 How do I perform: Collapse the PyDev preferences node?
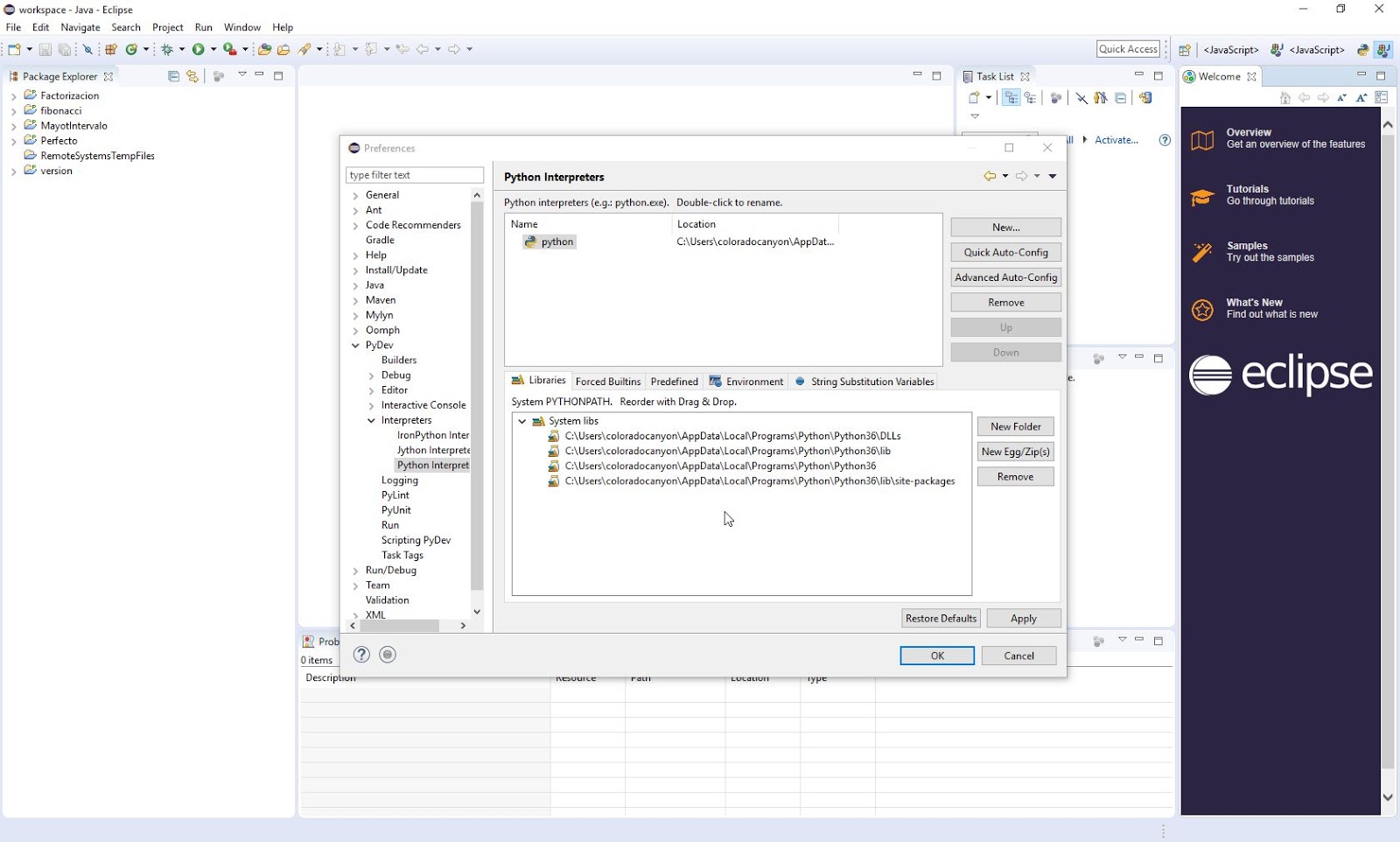click(x=355, y=346)
